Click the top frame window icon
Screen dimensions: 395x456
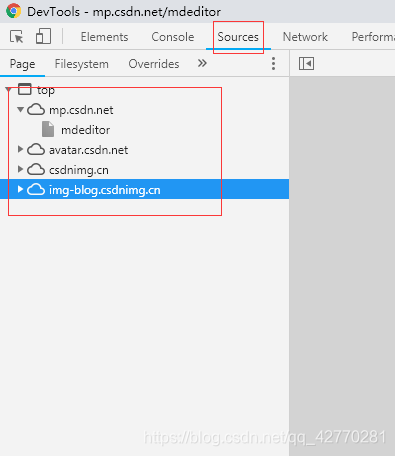[x=25, y=89]
